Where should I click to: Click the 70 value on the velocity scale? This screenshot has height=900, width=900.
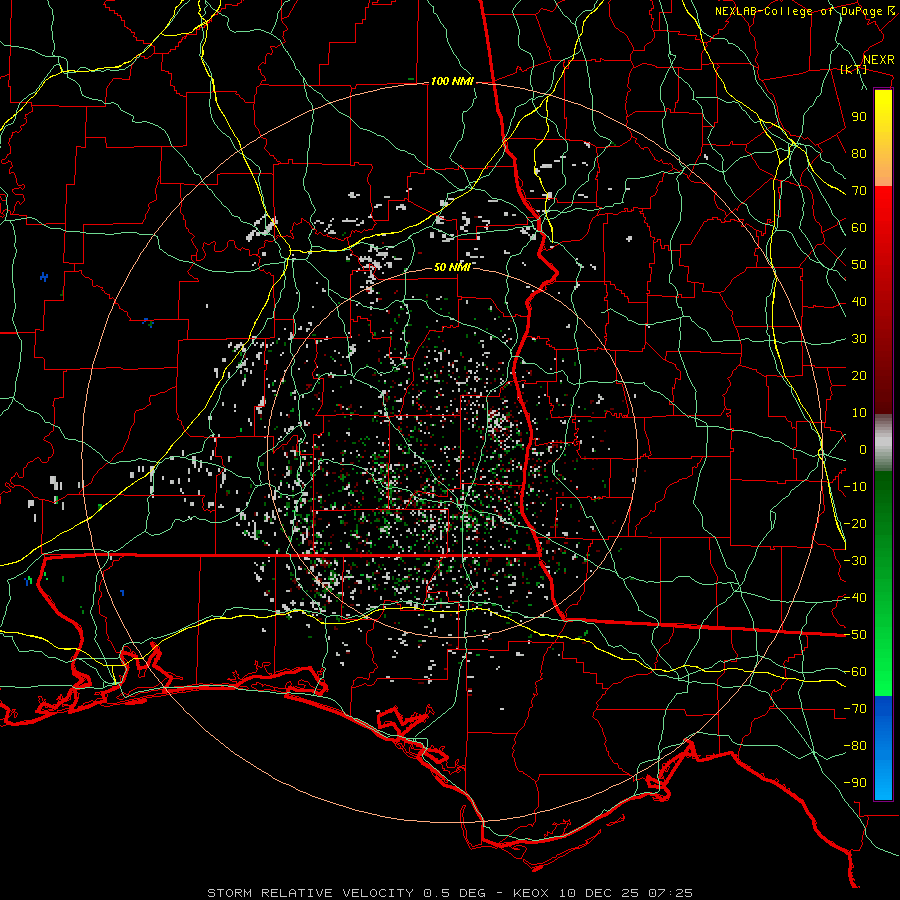859,191
